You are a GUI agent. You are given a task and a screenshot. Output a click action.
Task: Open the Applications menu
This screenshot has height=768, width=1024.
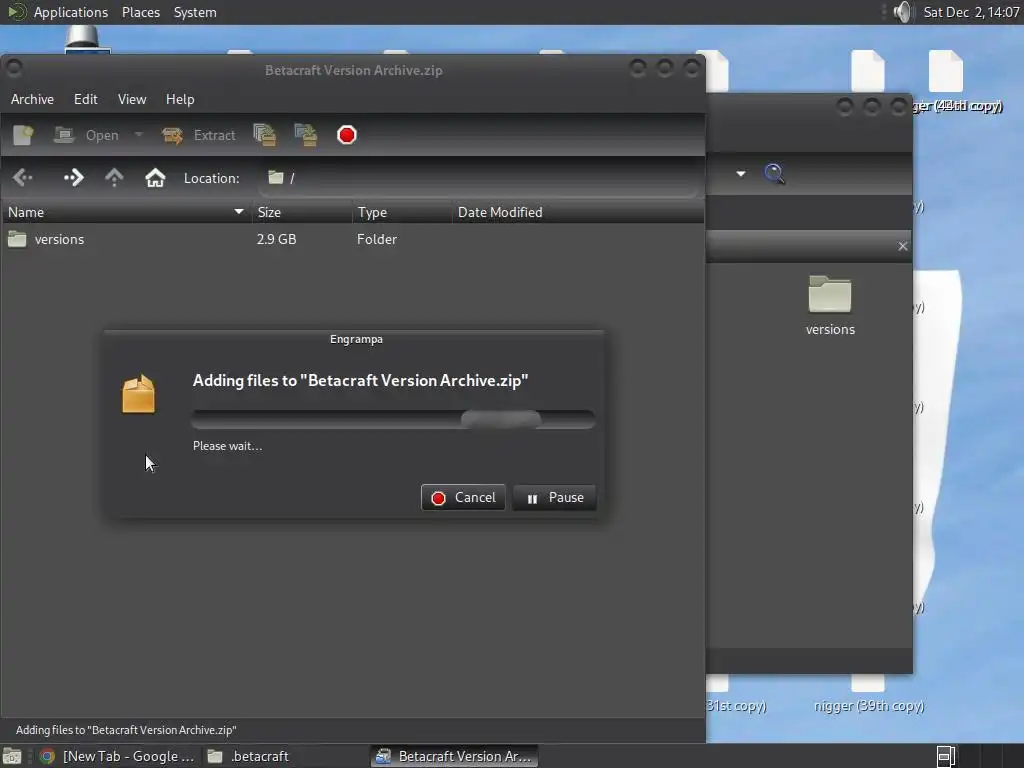(x=71, y=12)
